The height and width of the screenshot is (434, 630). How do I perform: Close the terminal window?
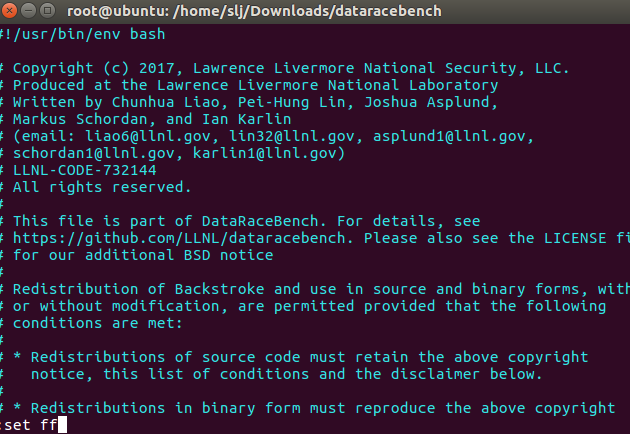click(x=9, y=11)
